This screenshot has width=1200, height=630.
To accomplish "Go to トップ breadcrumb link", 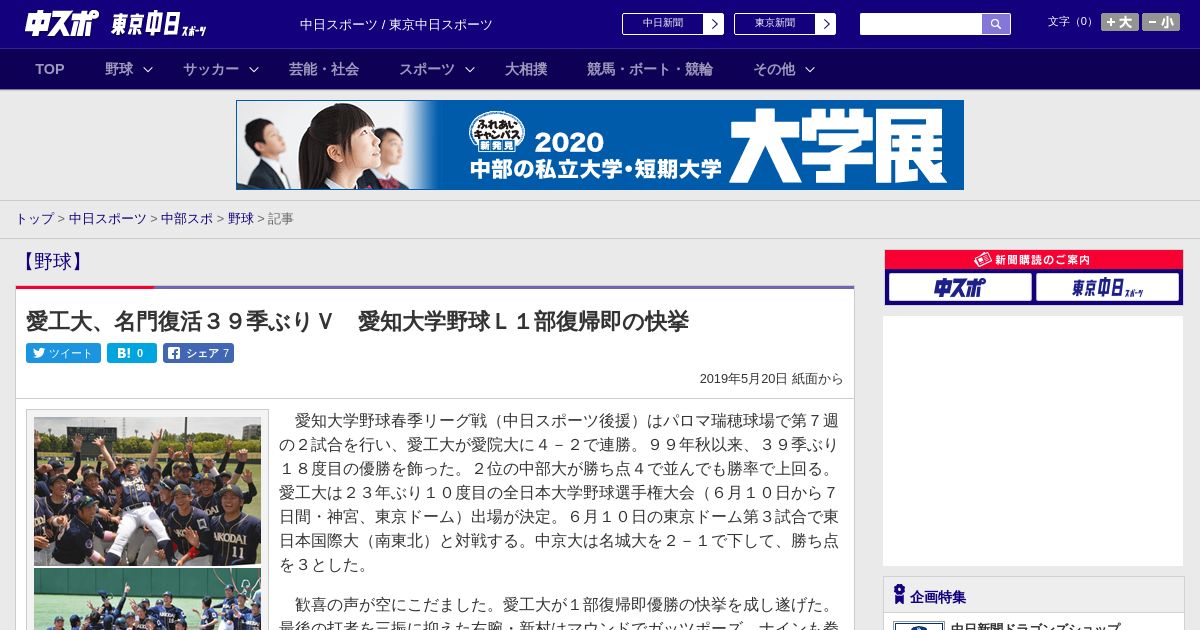I will click(34, 218).
